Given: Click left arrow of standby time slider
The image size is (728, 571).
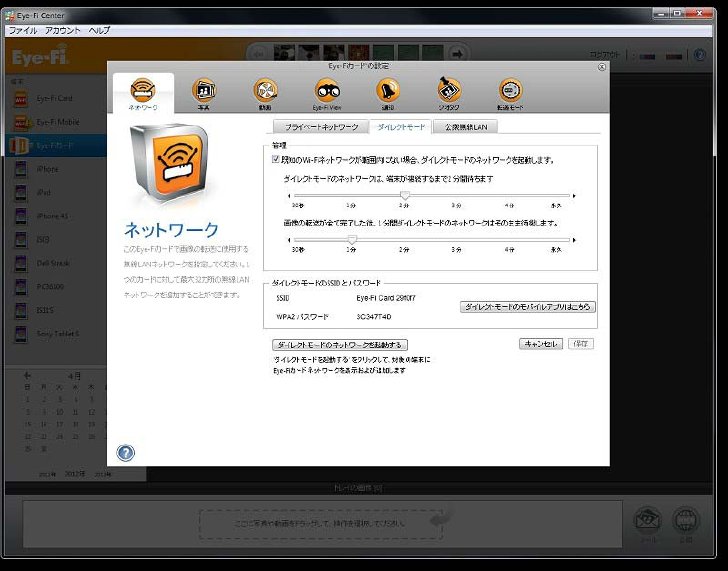Looking at the screenshot, I should tap(289, 240).
